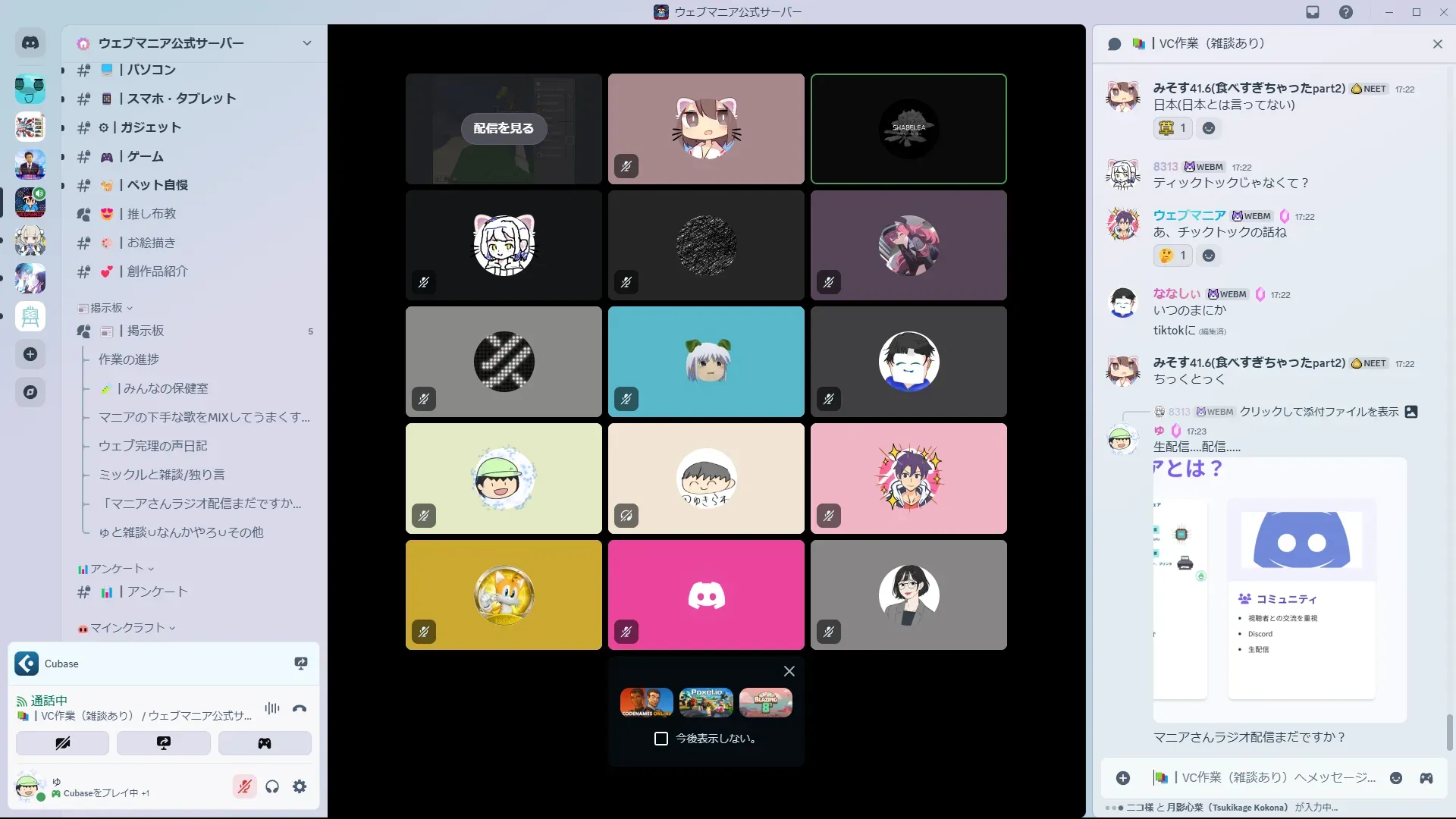This screenshot has height=819, width=1456.
Task: Click the start an activity button
Action: [265, 743]
